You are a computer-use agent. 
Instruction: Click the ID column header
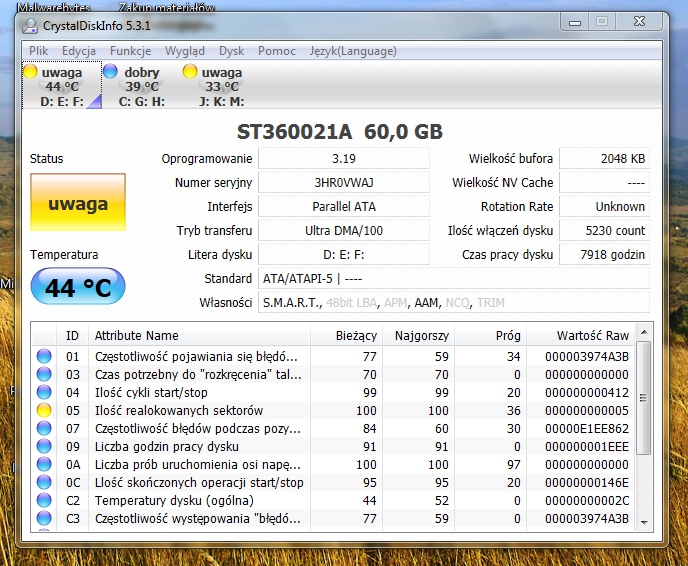click(x=72, y=336)
